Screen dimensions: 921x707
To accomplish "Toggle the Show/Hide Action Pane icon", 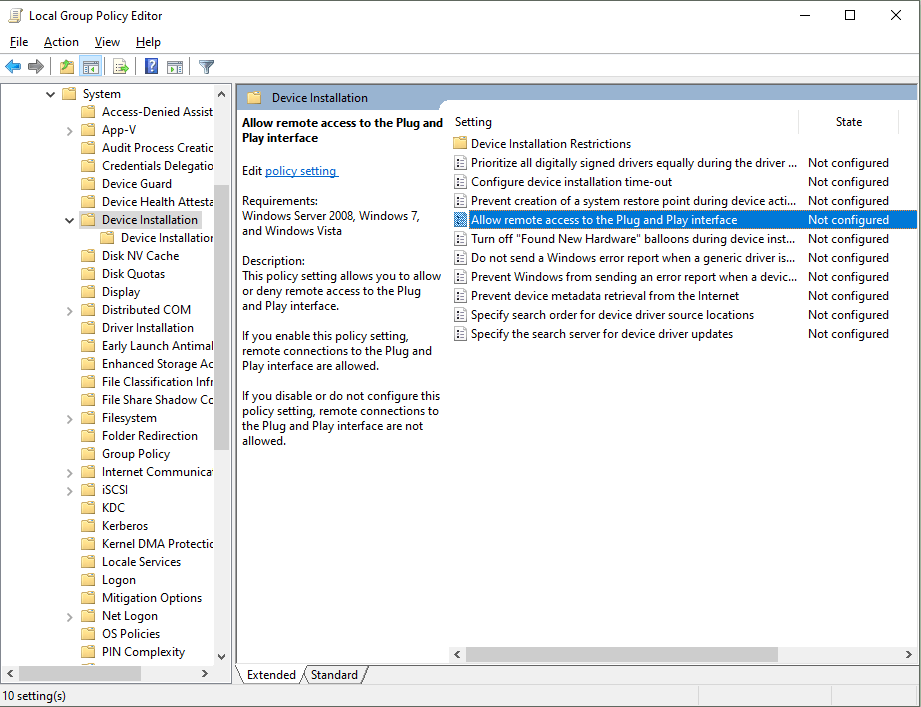I will point(175,67).
